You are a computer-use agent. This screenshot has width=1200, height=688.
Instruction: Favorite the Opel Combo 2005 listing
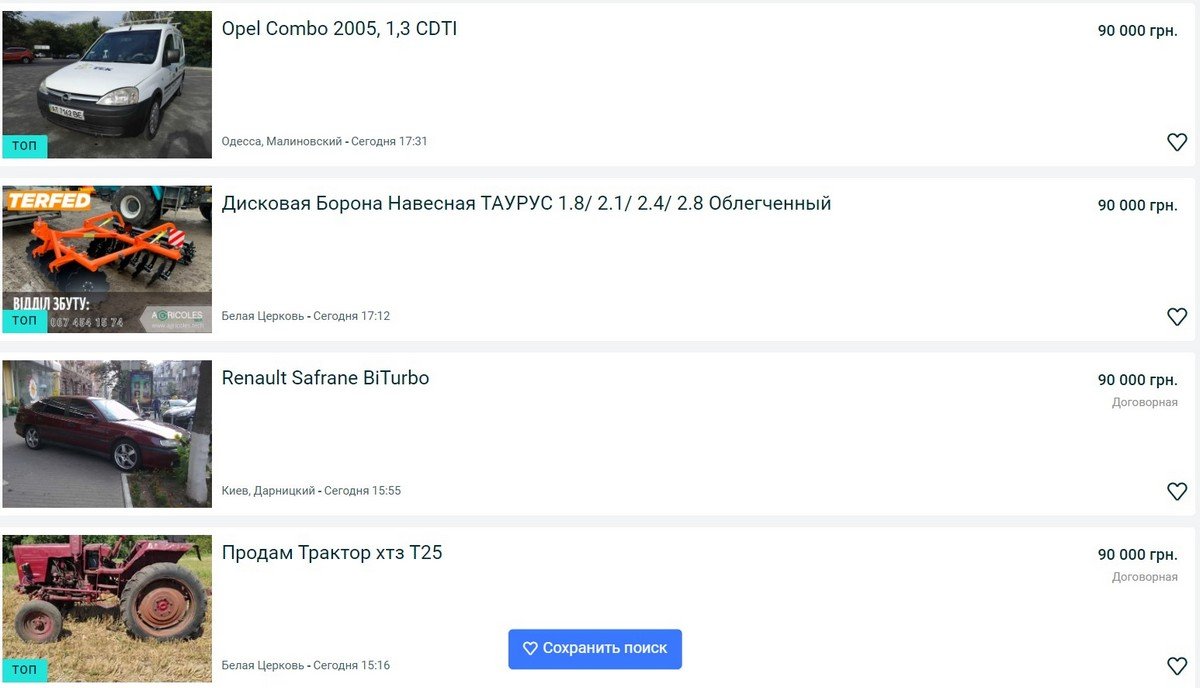(x=1177, y=142)
